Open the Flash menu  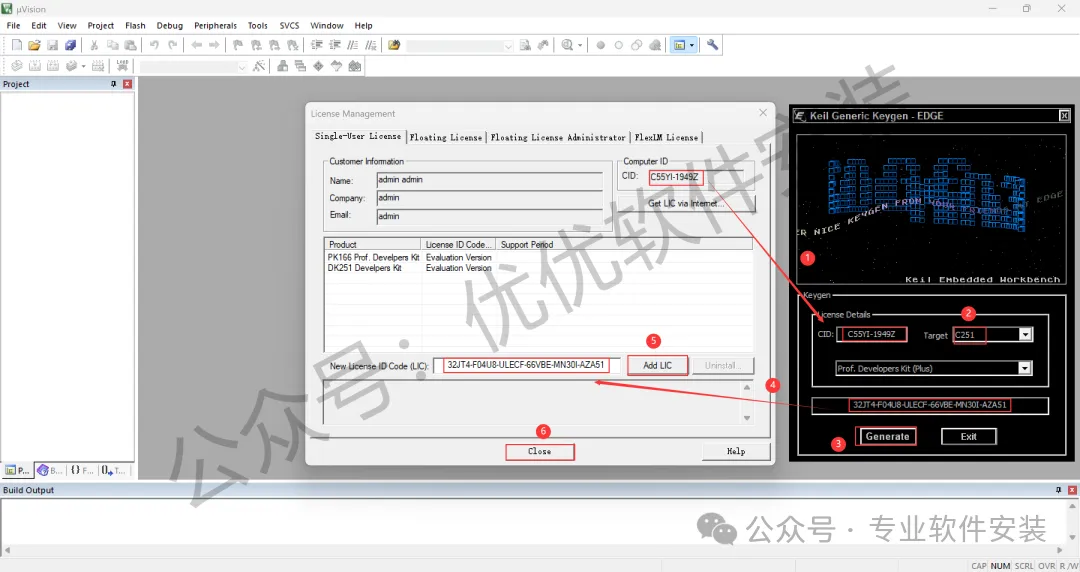pyautogui.click(x=135, y=25)
